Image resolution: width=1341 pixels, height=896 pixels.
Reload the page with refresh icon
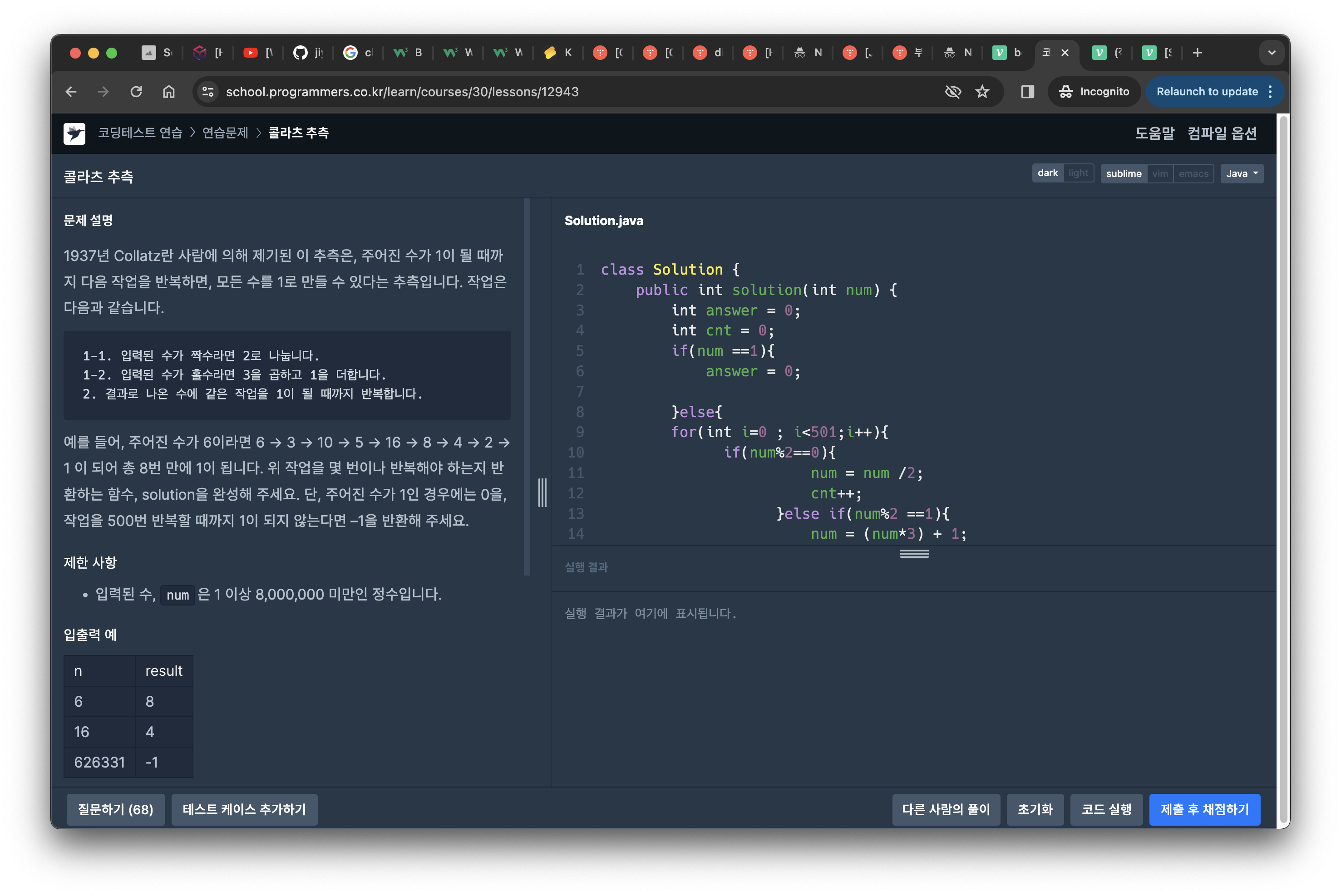pos(136,91)
